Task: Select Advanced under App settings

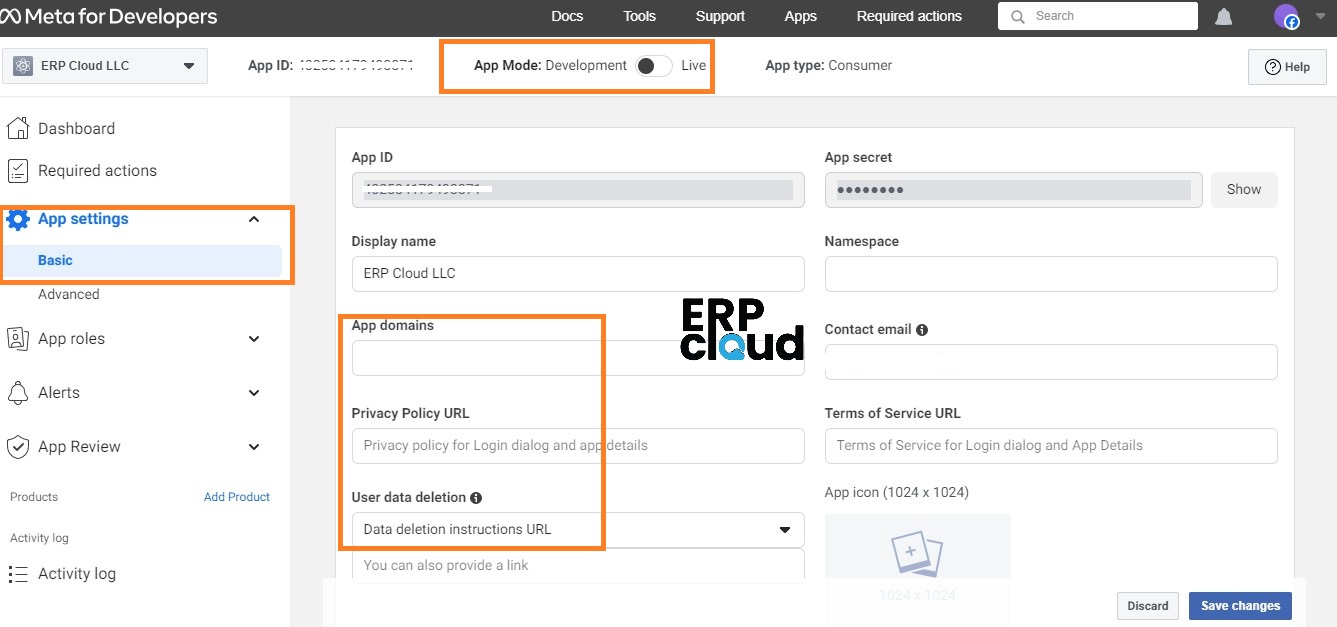Action: pos(69,295)
